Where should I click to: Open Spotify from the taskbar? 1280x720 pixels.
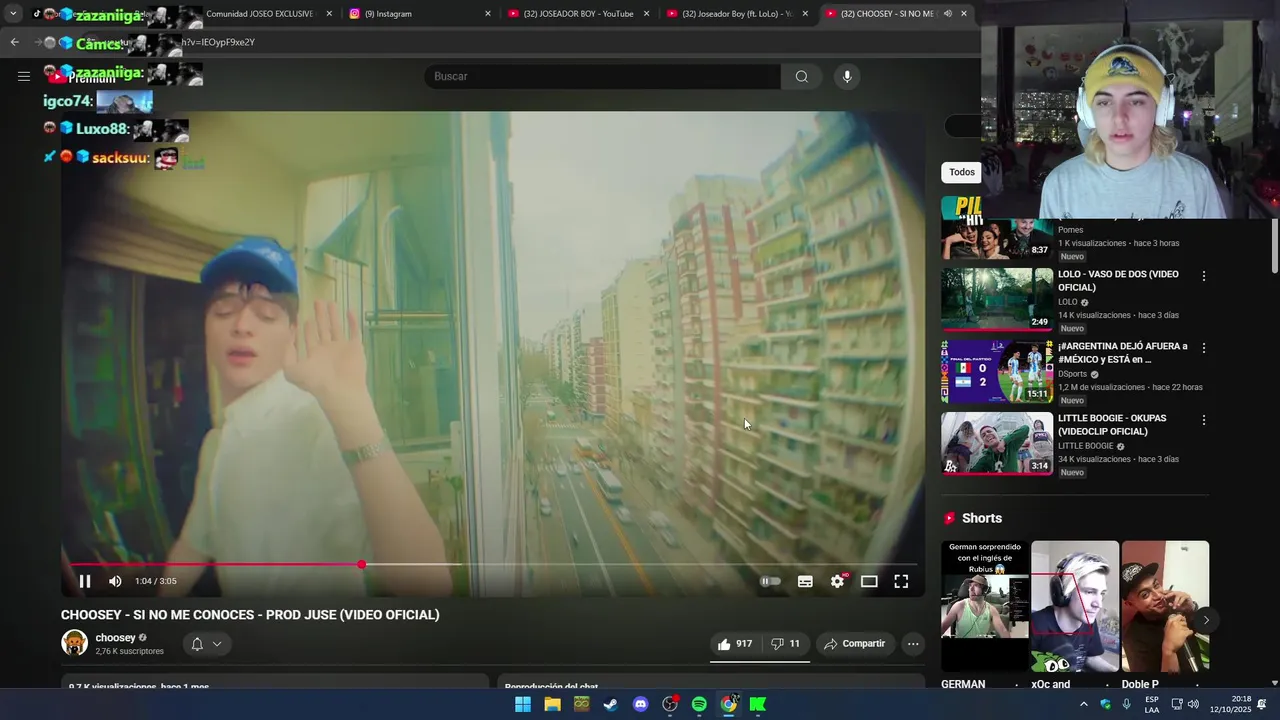pos(699,704)
